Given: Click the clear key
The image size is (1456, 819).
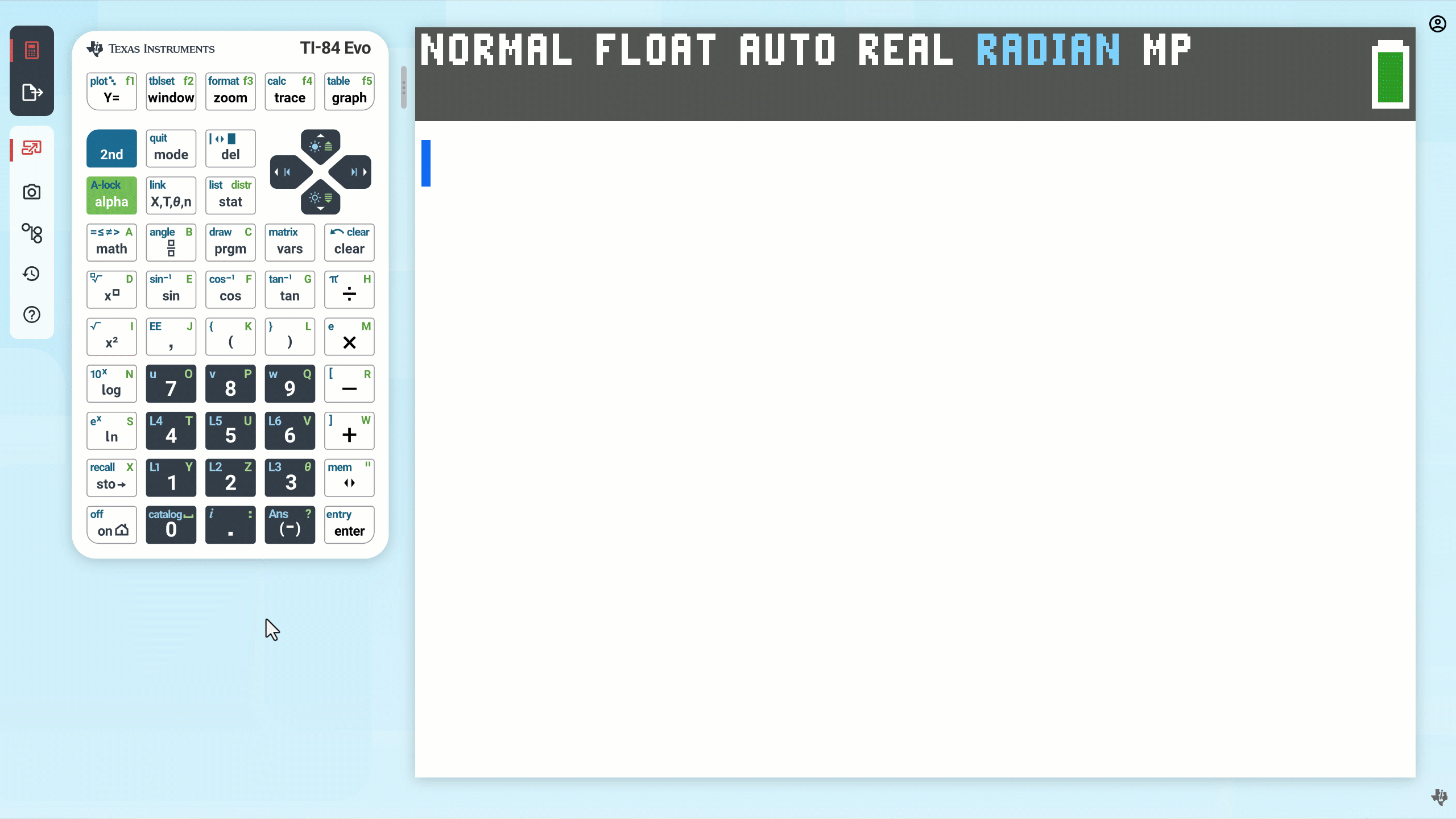Looking at the screenshot, I should pyautogui.click(x=349, y=243).
